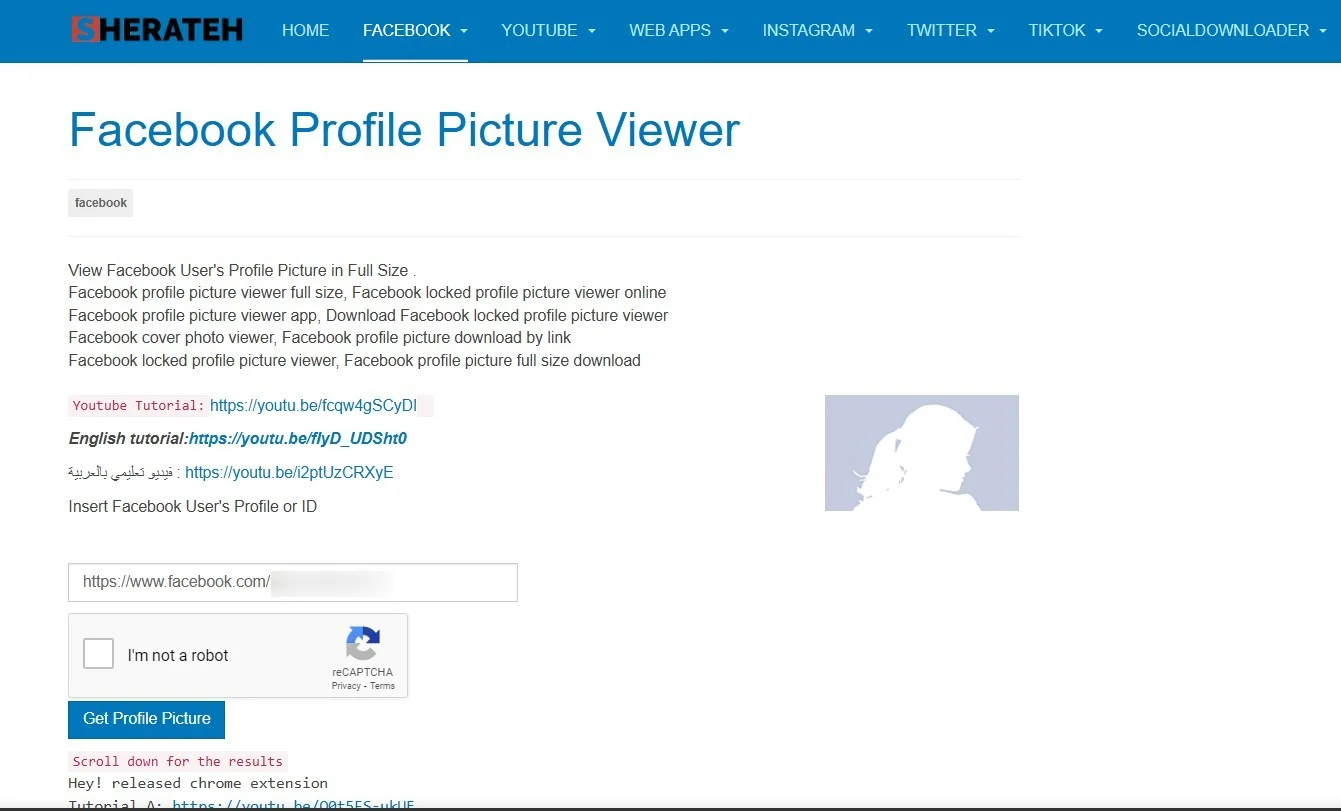This screenshot has width=1341, height=811.
Task: Go to the Home page
Action: pos(305,30)
